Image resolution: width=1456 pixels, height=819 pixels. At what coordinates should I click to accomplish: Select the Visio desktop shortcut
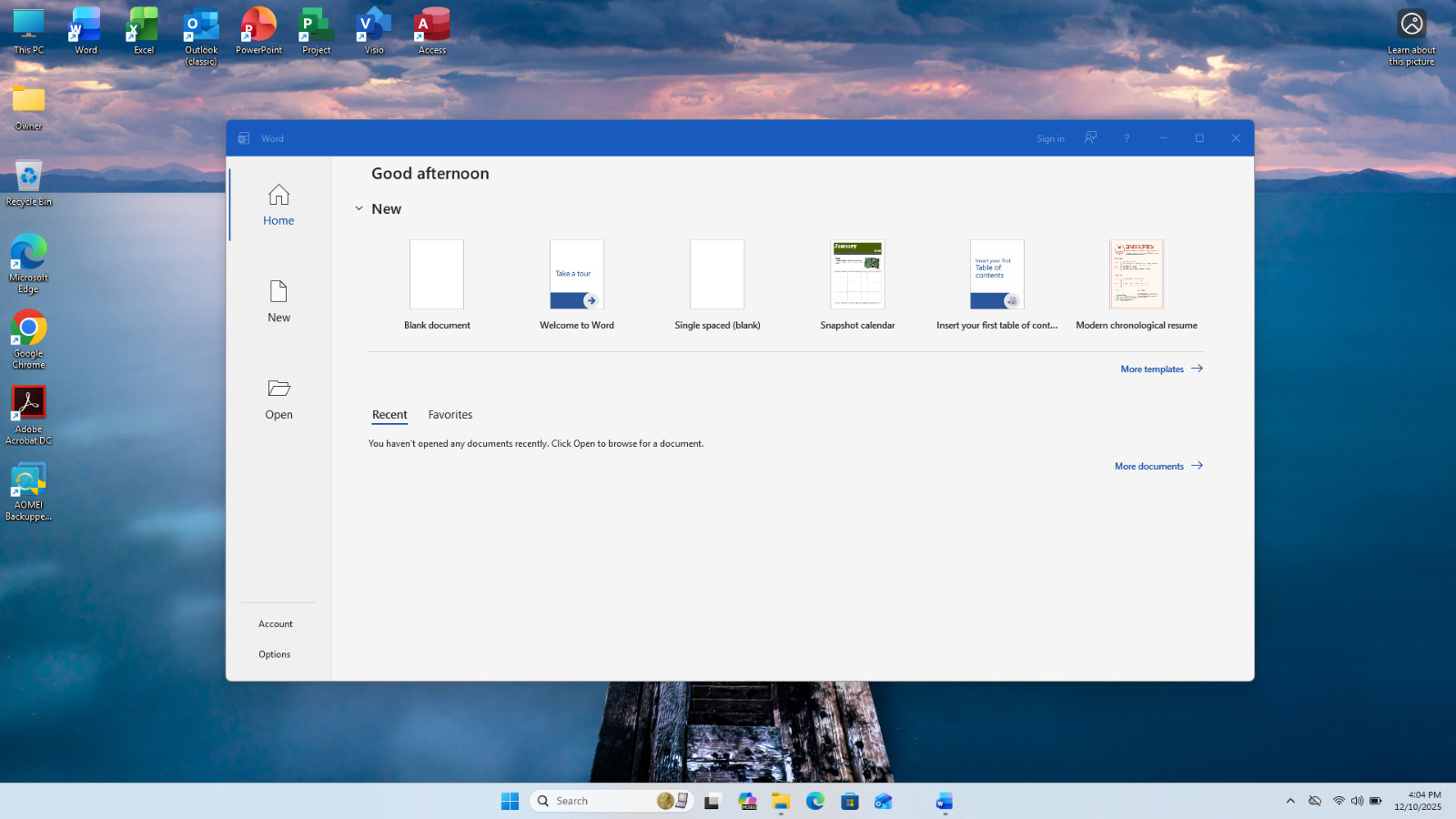(x=374, y=32)
